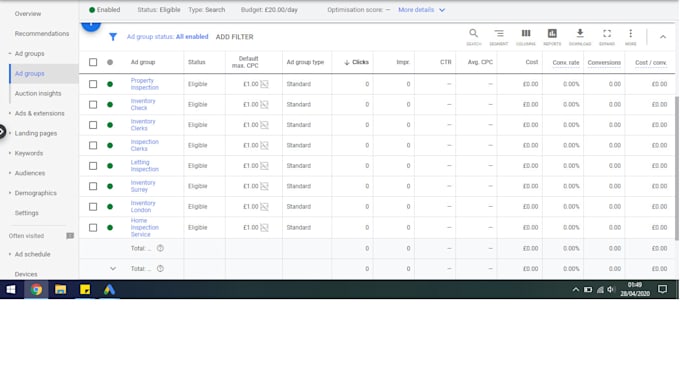The width and height of the screenshot is (680, 382).
Task: Select all ad groups with header checkbox
Action: point(93,62)
